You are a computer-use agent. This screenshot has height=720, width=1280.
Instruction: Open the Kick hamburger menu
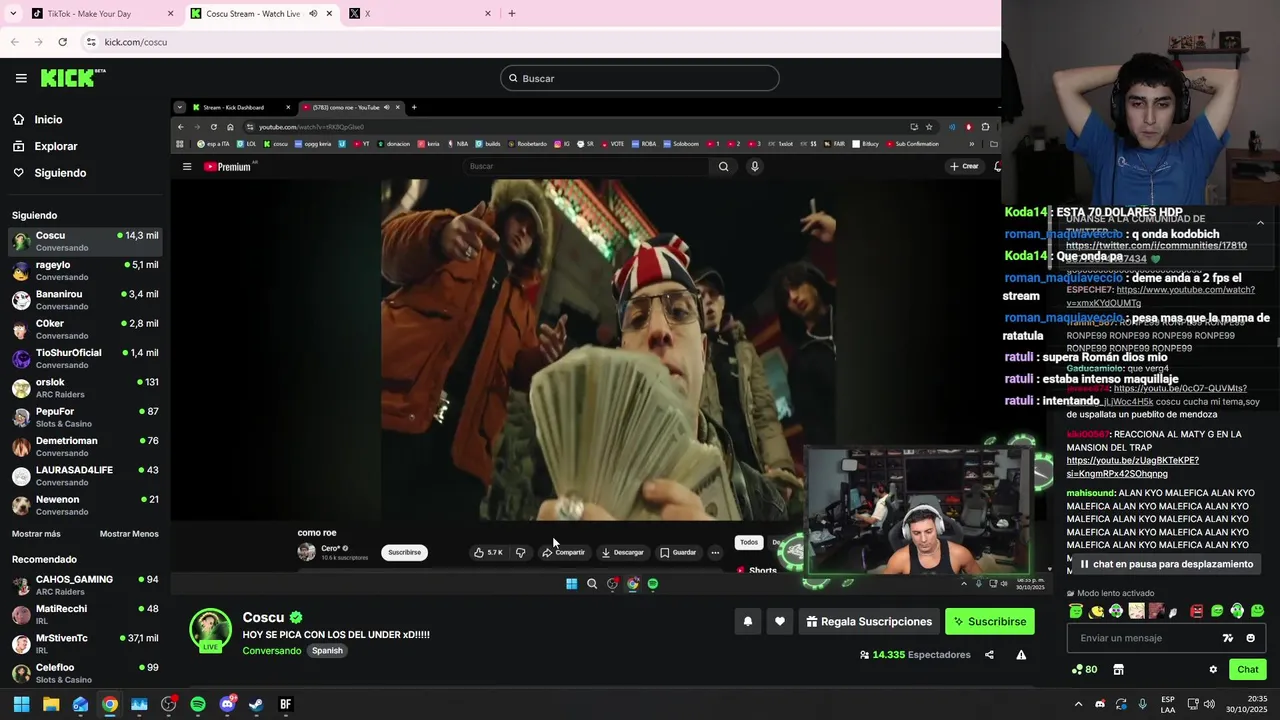point(21,78)
